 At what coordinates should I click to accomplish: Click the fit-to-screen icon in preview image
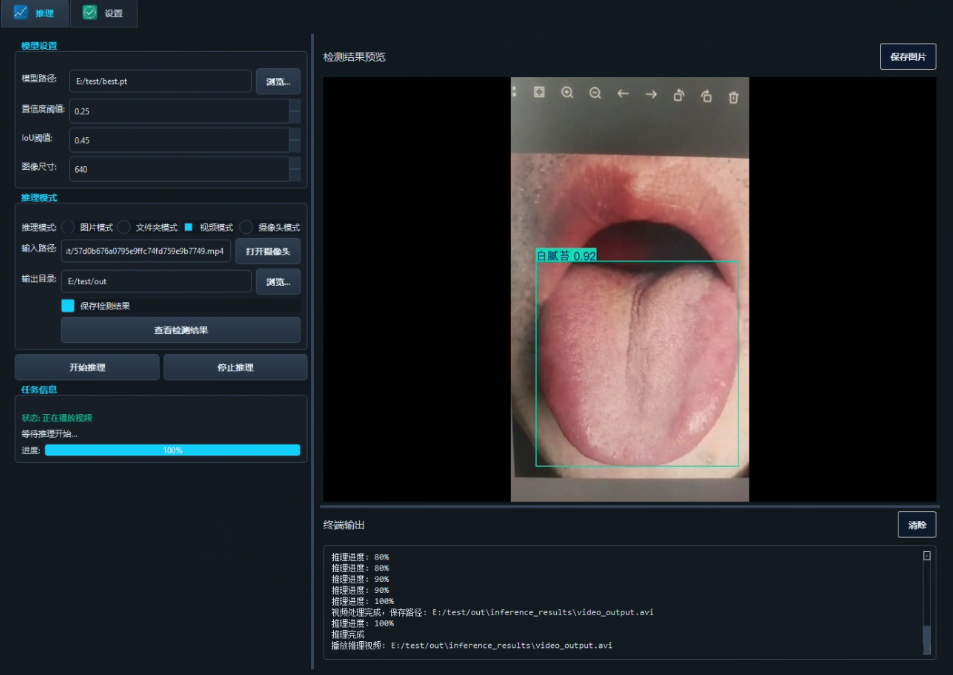[x=539, y=92]
